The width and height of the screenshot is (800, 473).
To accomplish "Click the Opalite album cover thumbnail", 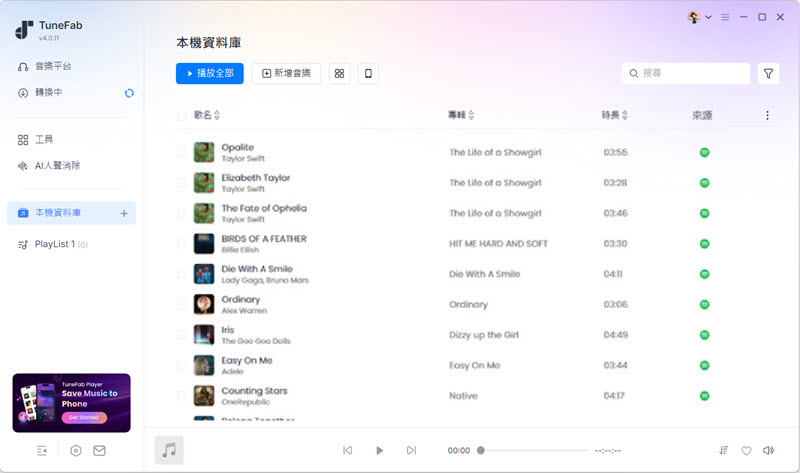I will 204,152.
